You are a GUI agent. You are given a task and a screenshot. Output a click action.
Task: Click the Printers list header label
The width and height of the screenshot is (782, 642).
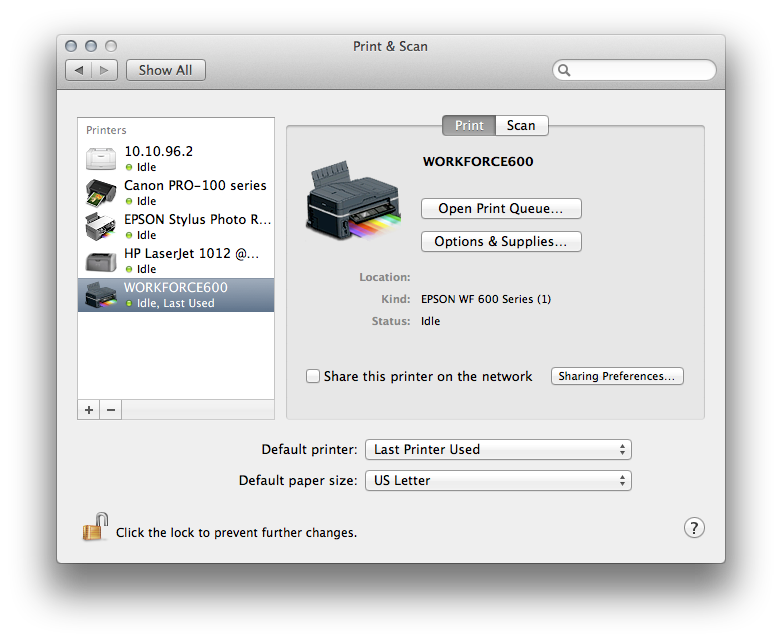pyautogui.click(x=106, y=130)
